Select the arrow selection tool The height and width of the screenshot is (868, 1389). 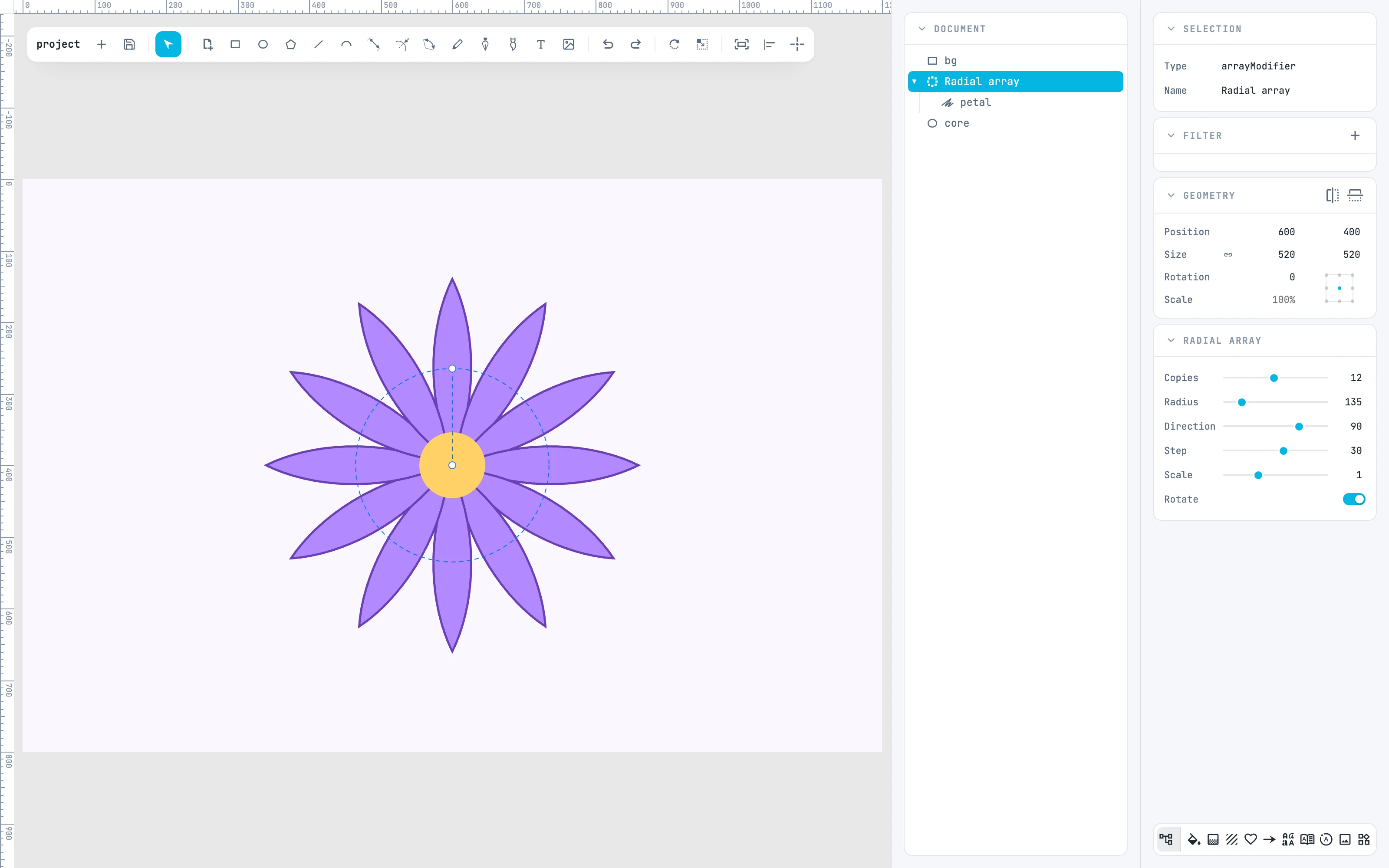click(168, 44)
